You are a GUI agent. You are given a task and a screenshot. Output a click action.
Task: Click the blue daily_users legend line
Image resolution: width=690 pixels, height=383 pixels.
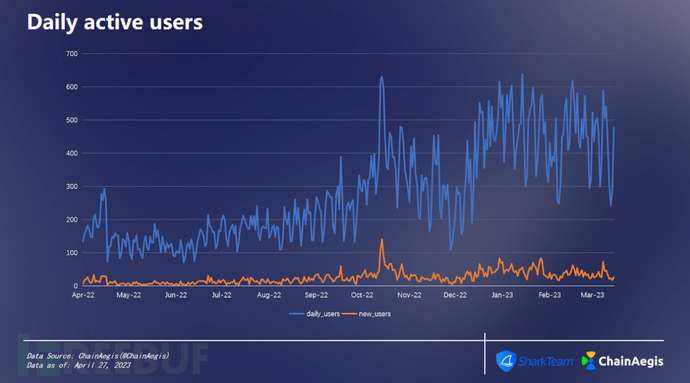297,314
